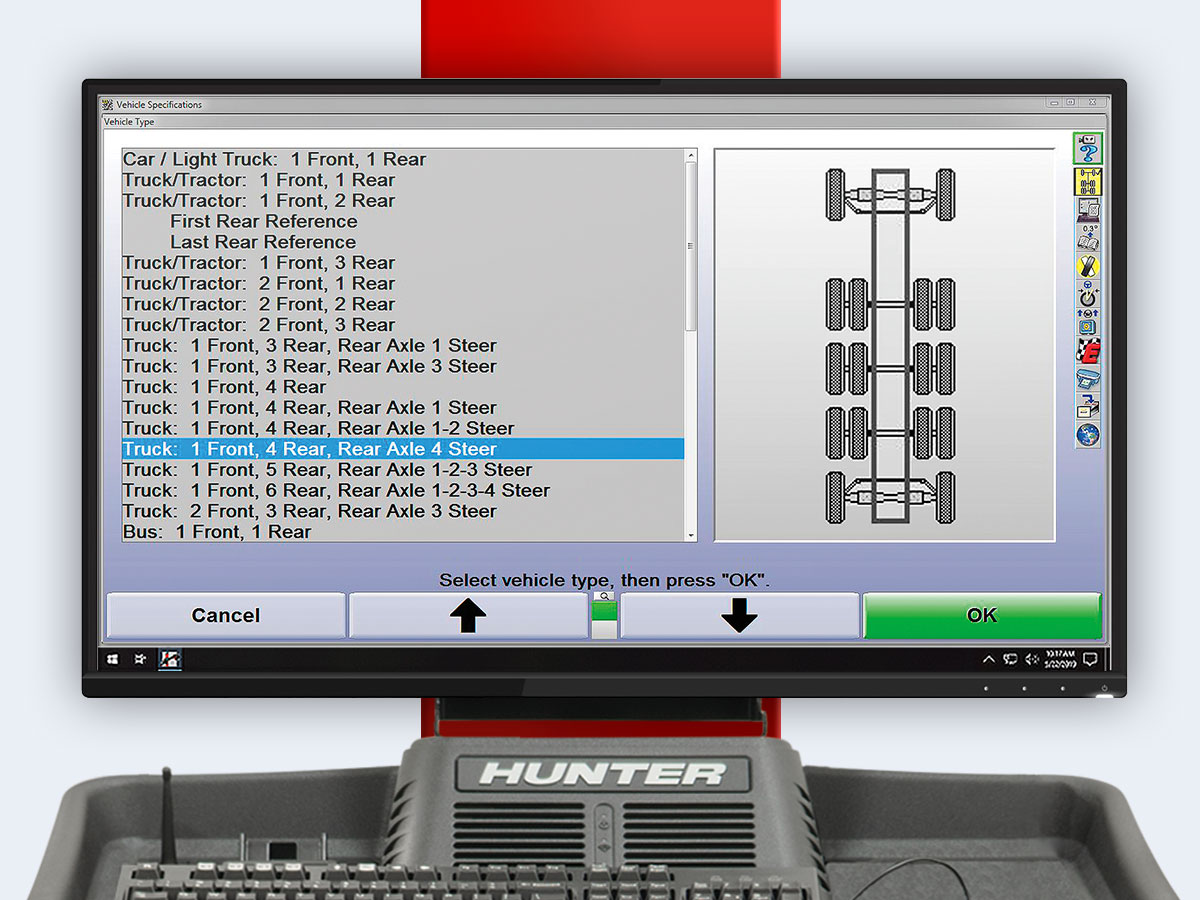Screen dimensions: 1200x900
Task: Select "Car / Light Truck: 1 Front, 1 Rear"
Action: click(274, 160)
